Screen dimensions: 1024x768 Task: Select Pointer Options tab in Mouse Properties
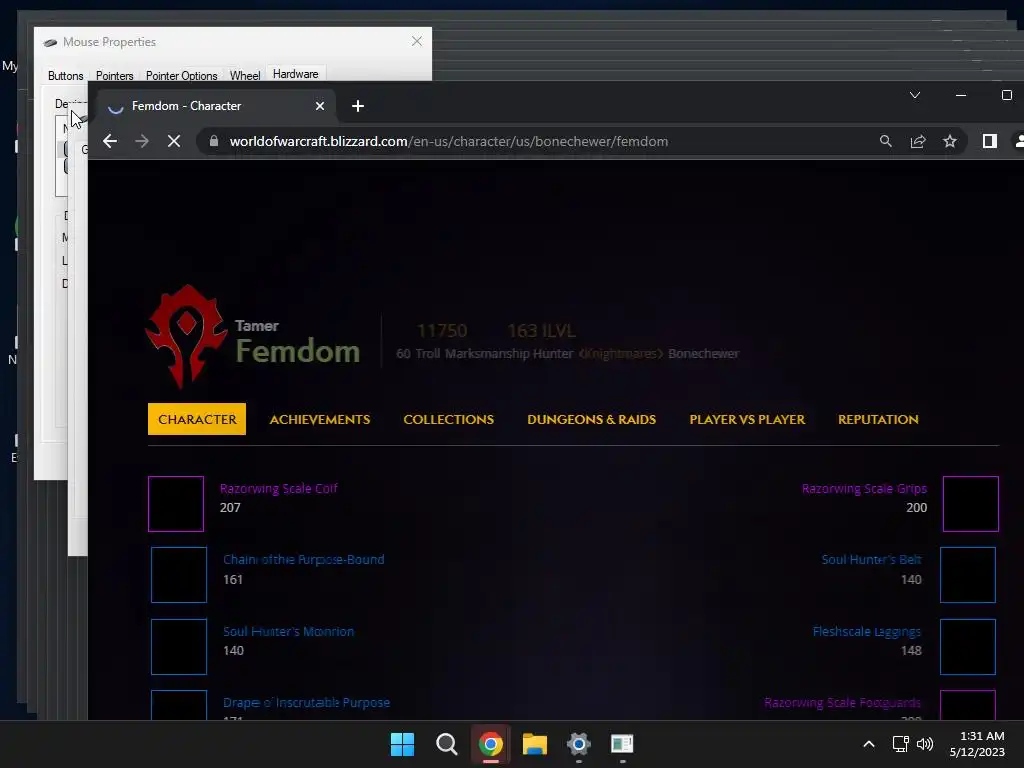pyautogui.click(x=182, y=76)
